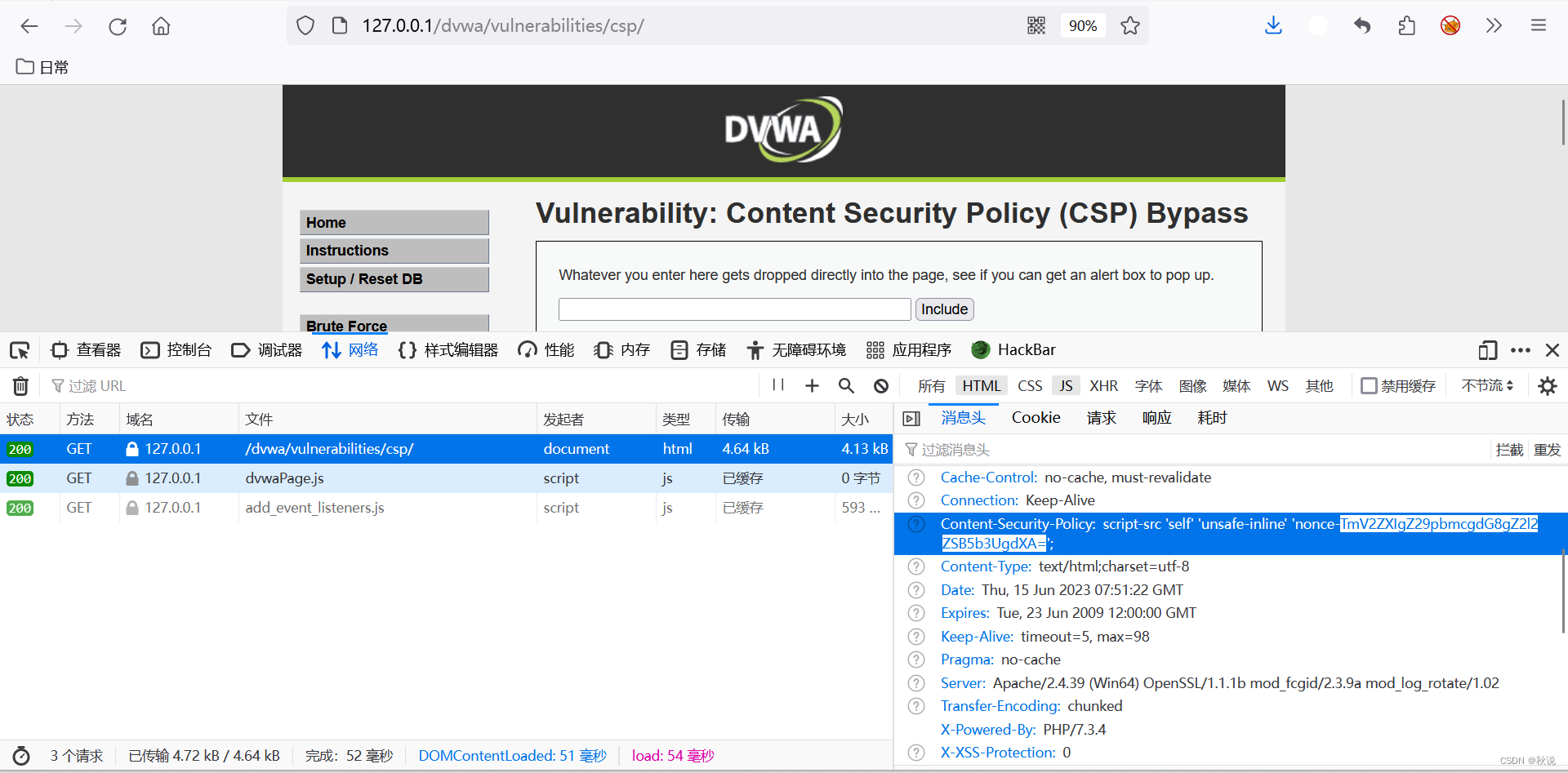This screenshot has height=773, width=1568.
Task: Collapse the request details pane icon
Action: pos(911,419)
